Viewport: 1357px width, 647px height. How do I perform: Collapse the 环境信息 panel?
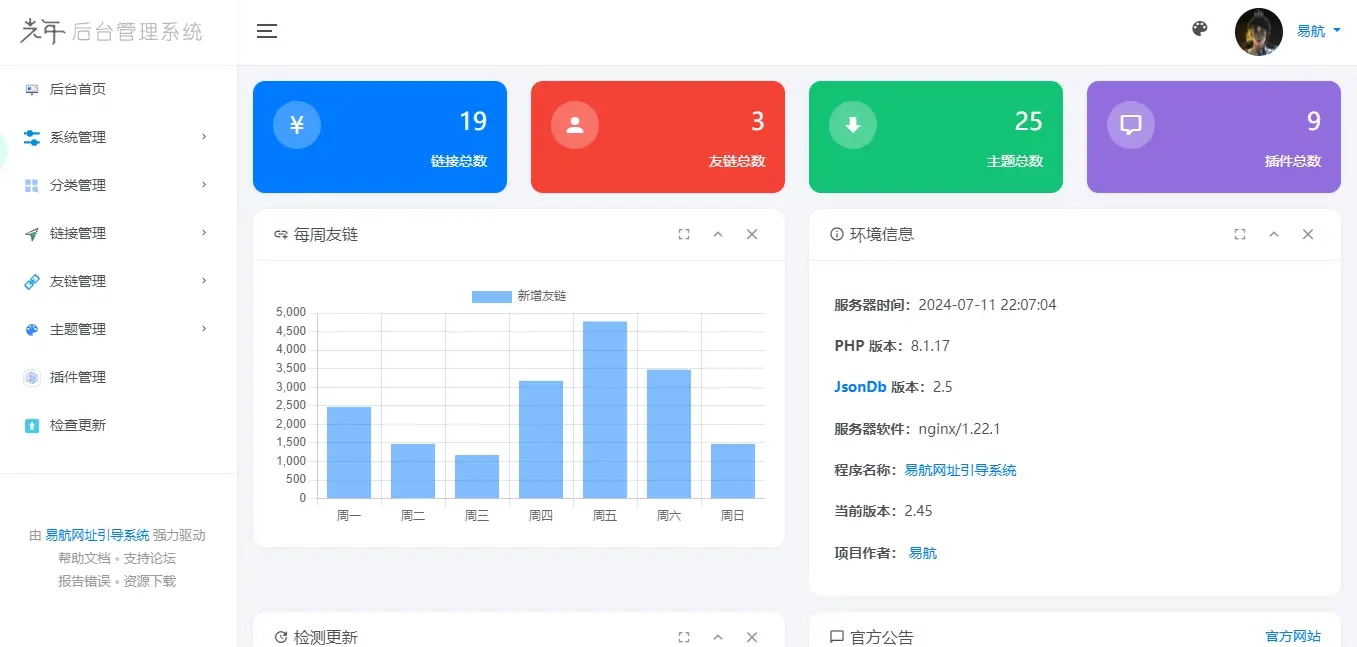coord(1273,234)
